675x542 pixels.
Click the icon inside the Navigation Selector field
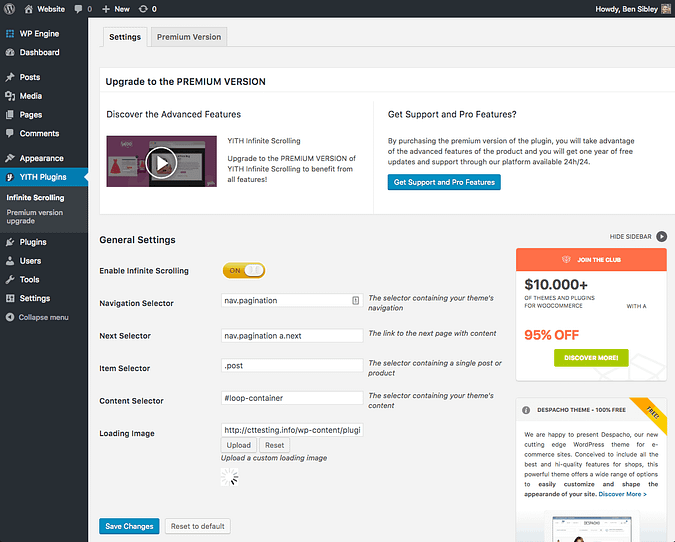coord(356,300)
